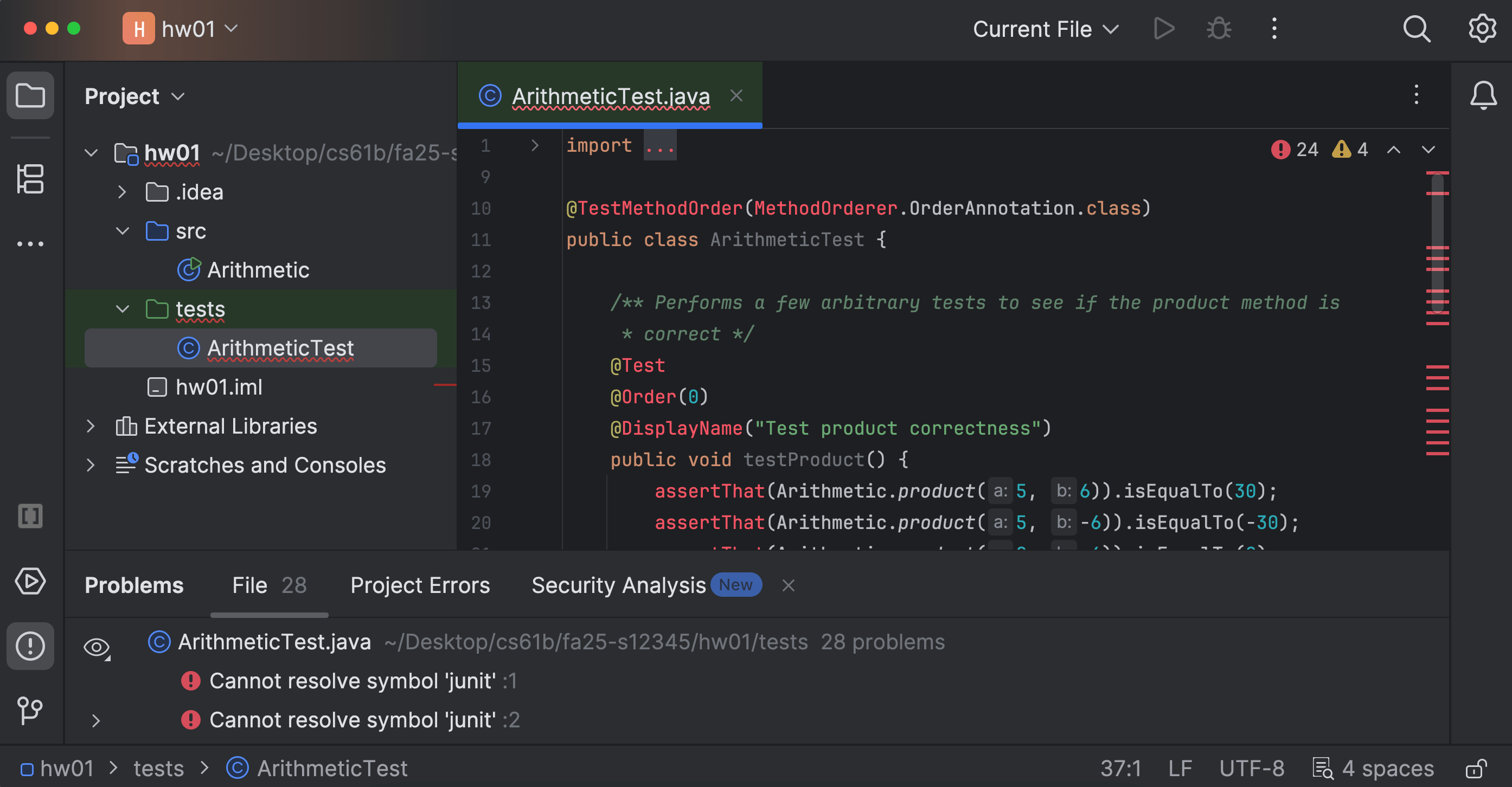This screenshot has width=1512, height=787.
Task: Expand the External Libraries node
Action: point(91,426)
